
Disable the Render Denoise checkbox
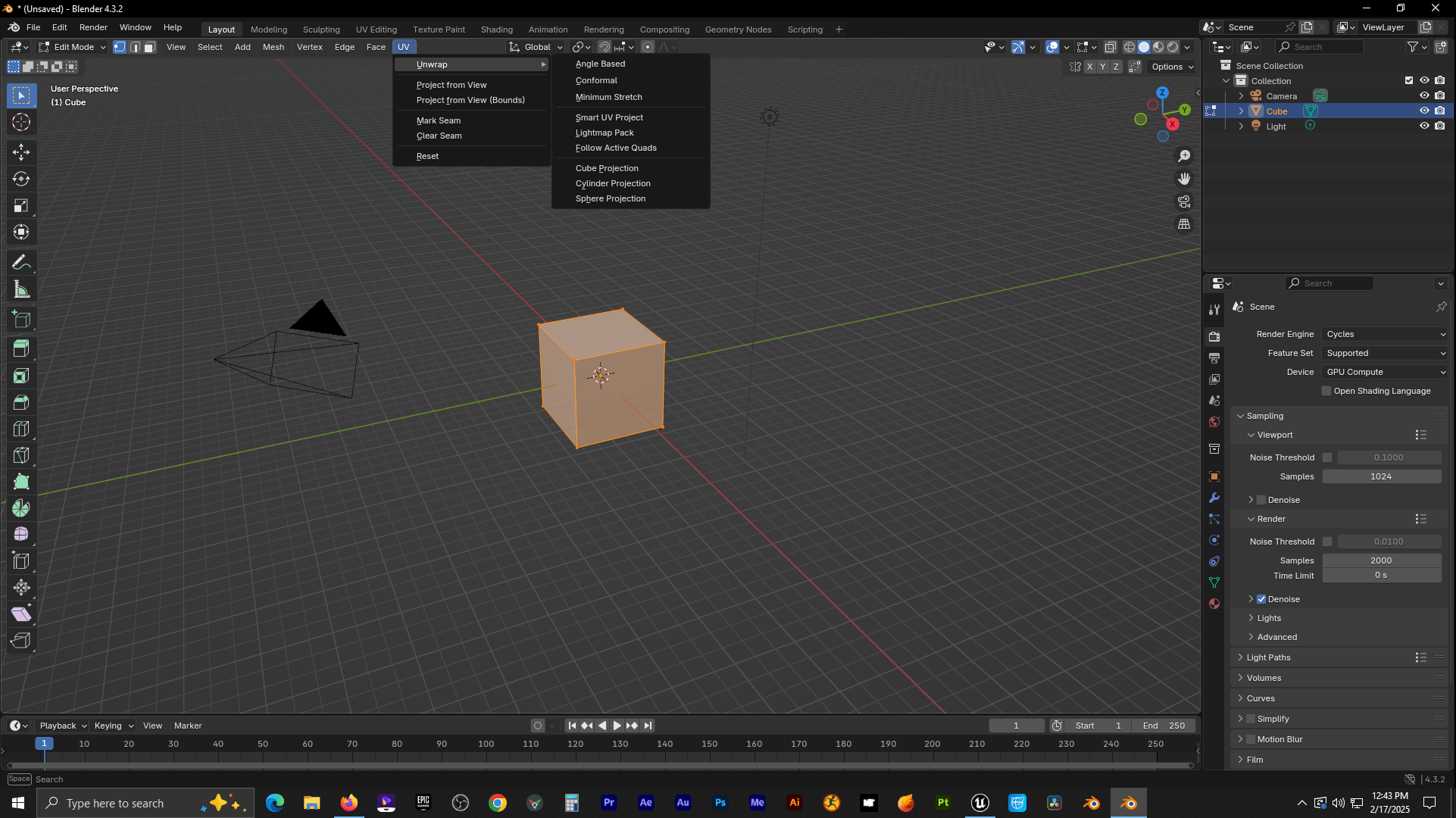(1261, 599)
